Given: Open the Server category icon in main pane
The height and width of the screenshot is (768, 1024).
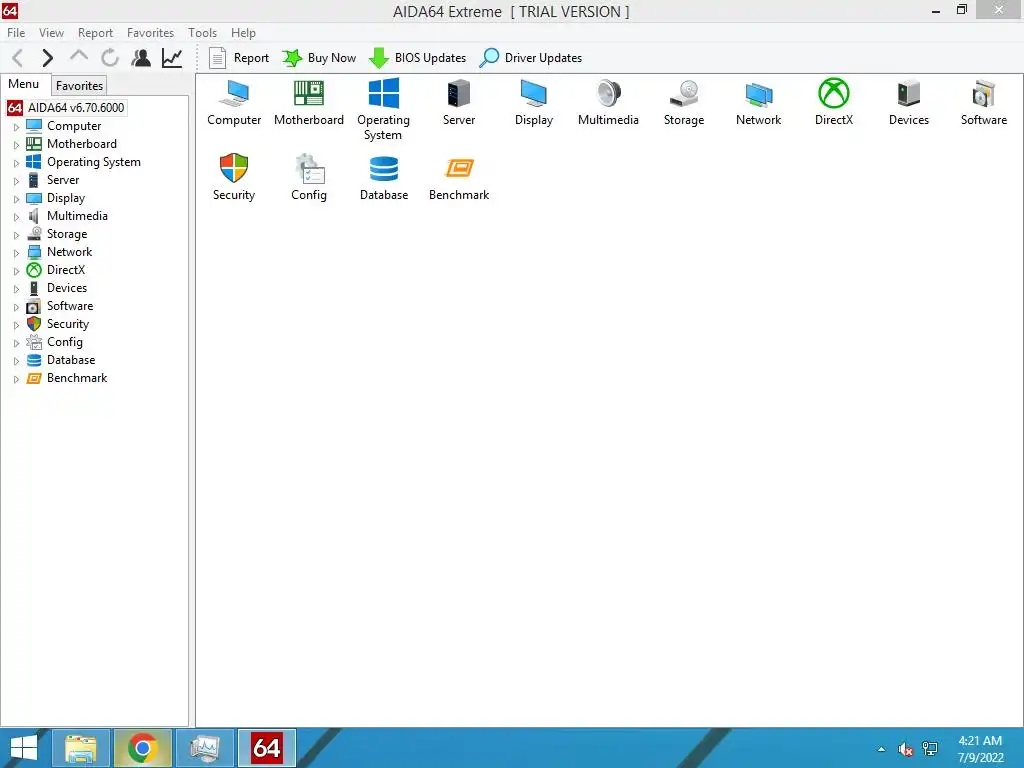Looking at the screenshot, I should coord(458,103).
